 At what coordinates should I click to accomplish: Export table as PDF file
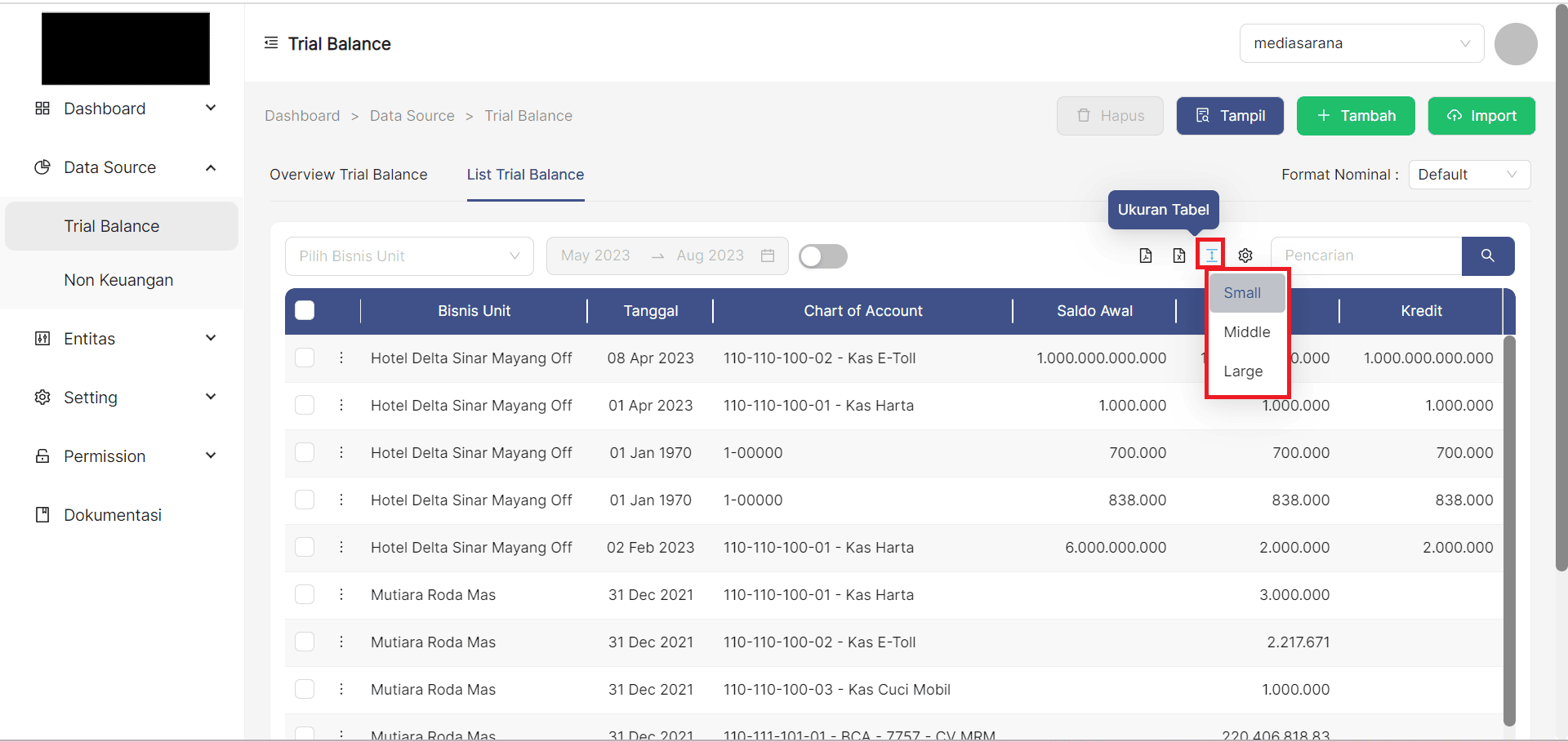tap(1146, 255)
